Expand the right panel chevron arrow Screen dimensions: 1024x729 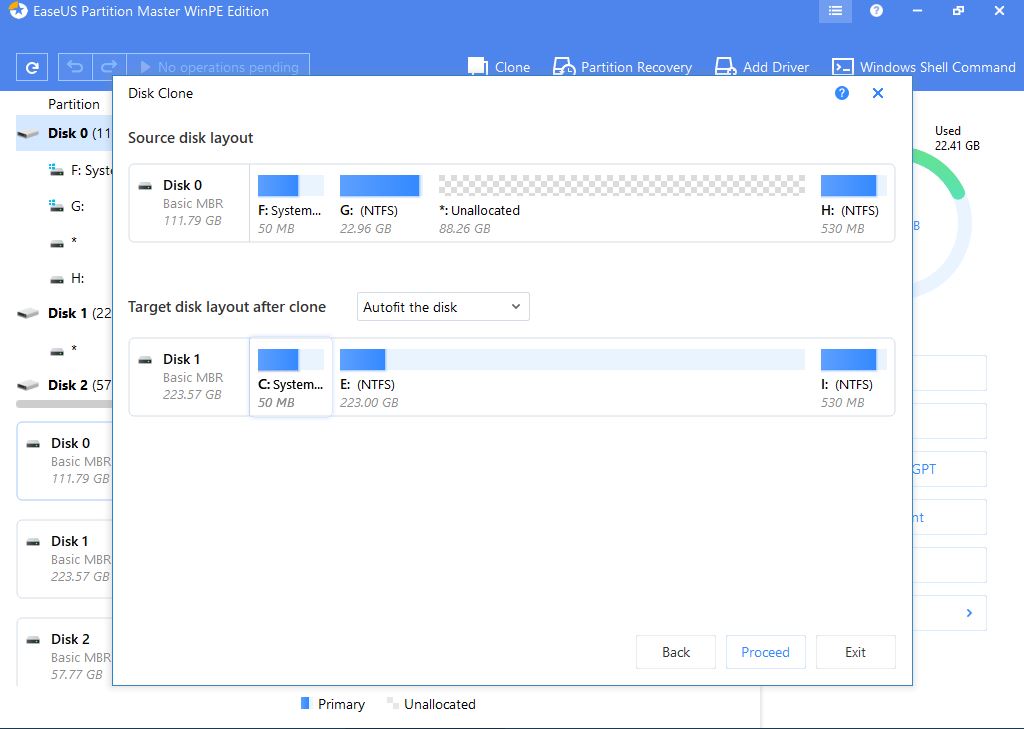tap(969, 613)
